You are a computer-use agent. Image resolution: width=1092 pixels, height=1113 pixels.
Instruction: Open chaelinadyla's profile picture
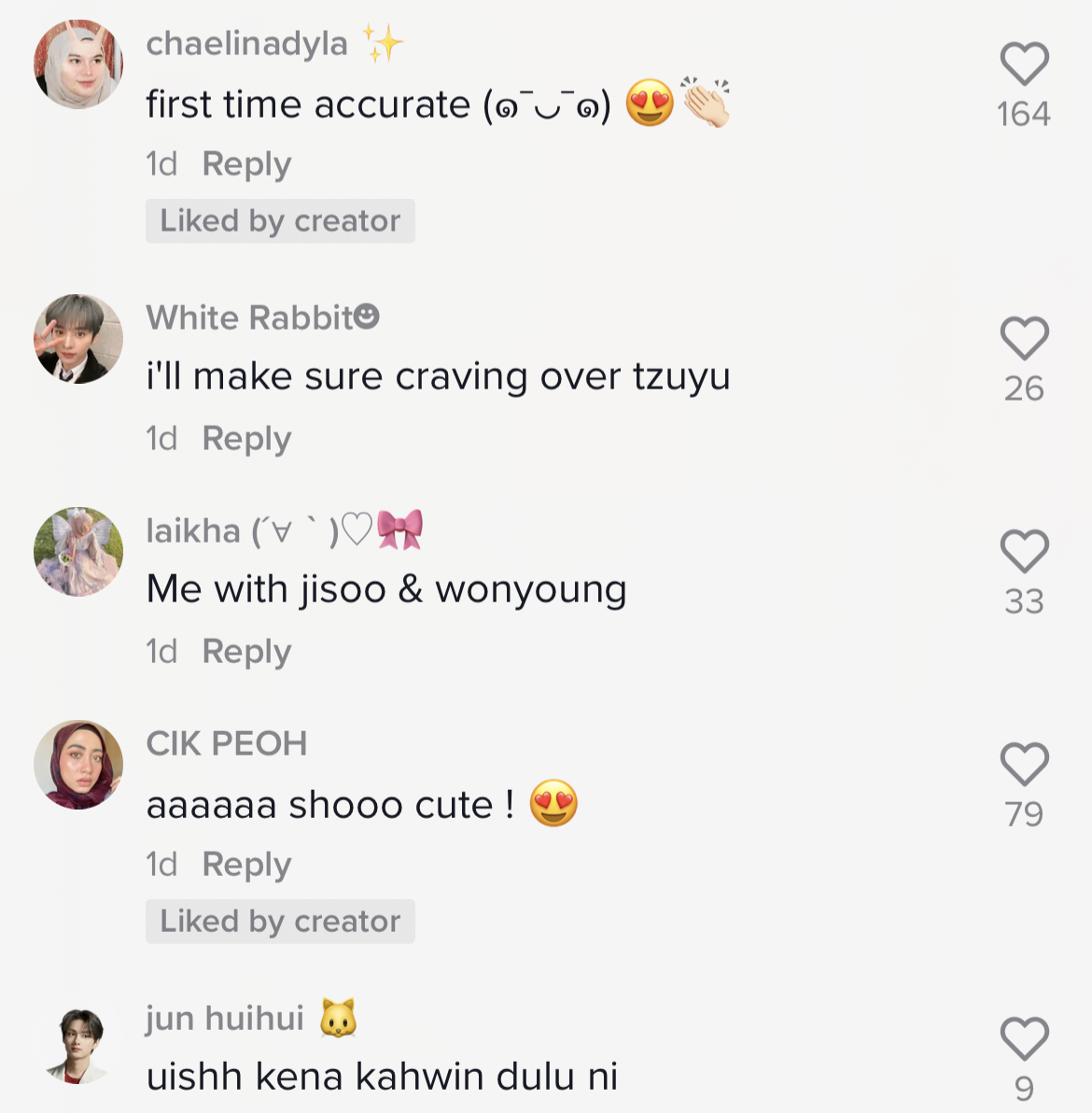[x=78, y=64]
